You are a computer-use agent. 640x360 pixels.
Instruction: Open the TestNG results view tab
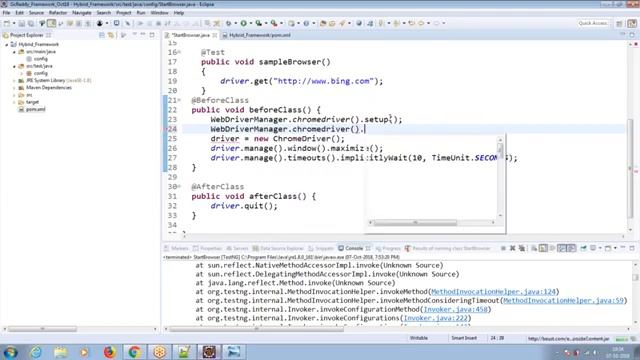[448, 248]
